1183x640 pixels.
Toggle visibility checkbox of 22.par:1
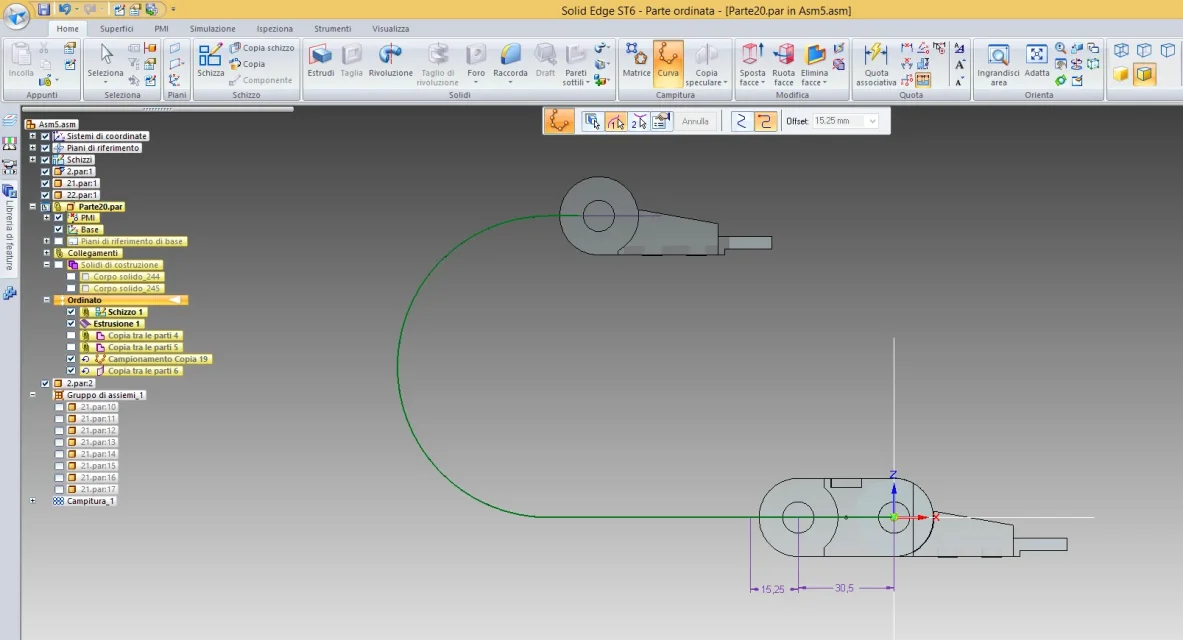coord(45,195)
